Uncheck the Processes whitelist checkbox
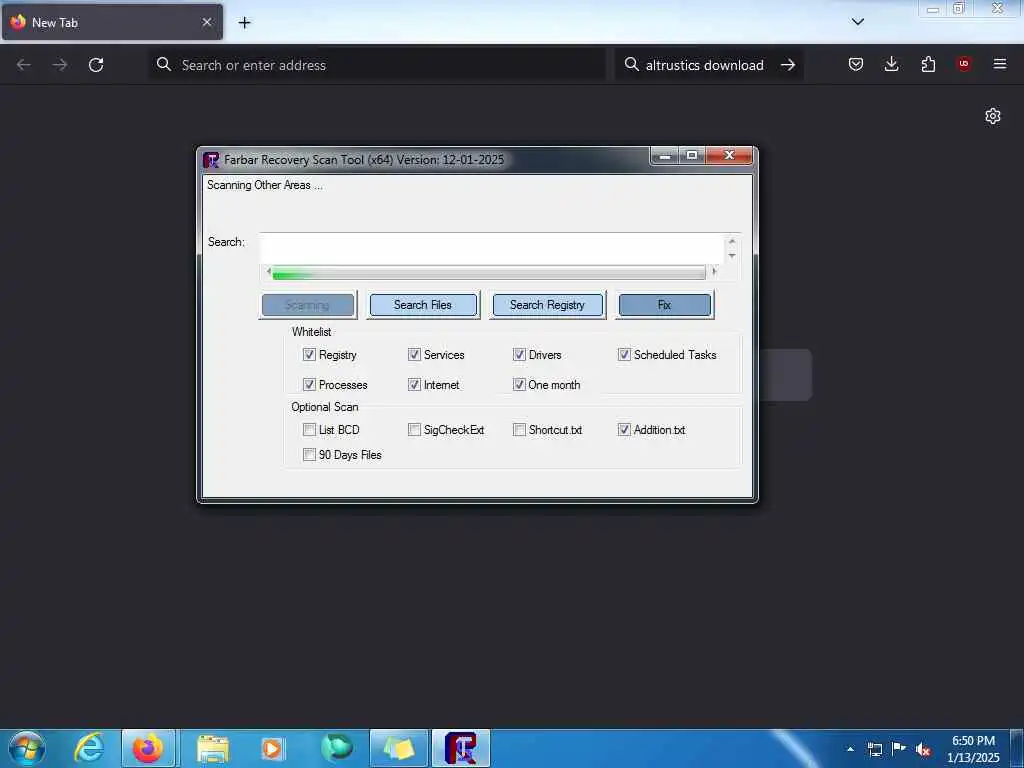 pos(310,385)
